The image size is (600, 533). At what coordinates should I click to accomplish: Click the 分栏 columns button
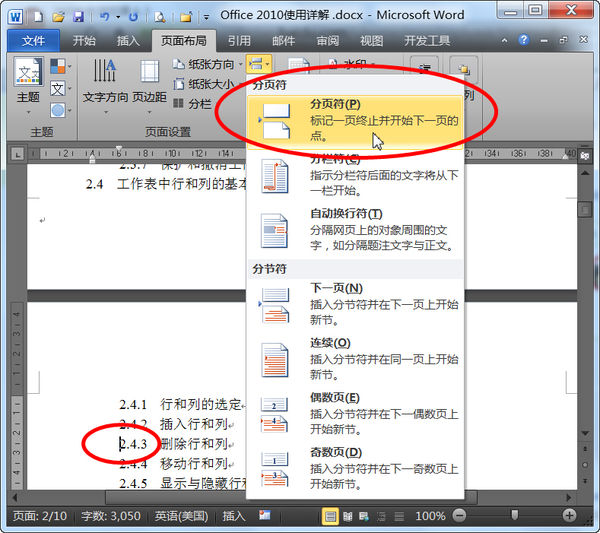192,103
